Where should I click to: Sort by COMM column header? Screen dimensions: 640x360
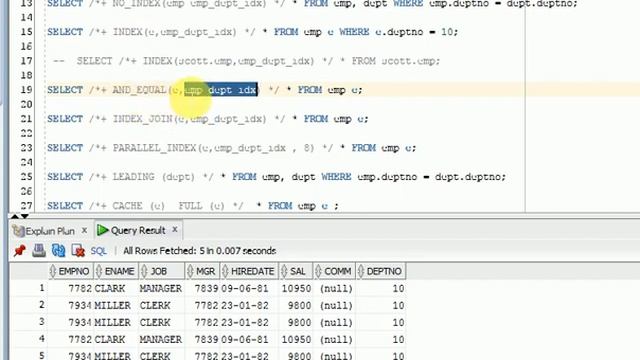point(334,271)
